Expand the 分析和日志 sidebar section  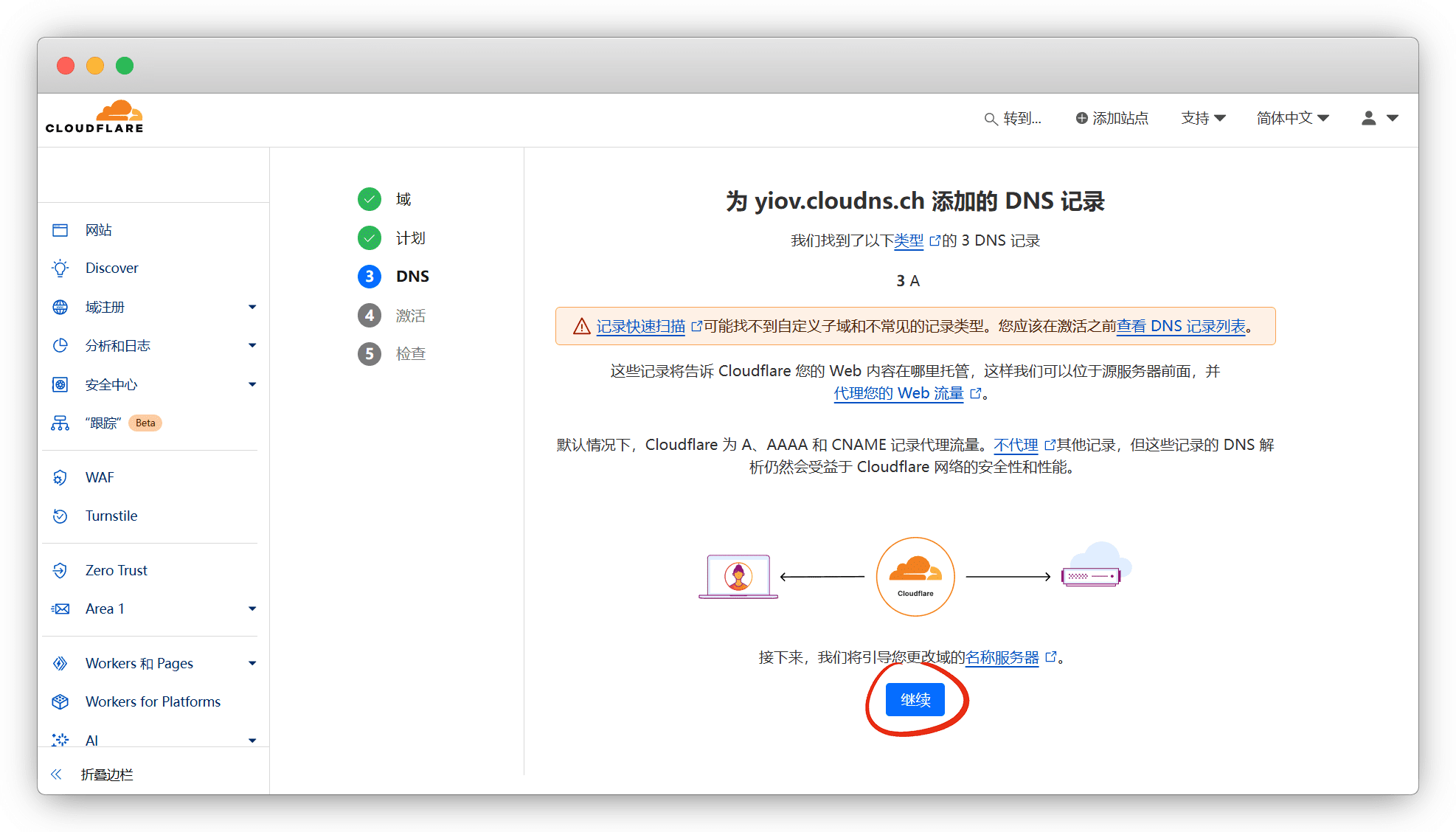tap(252, 345)
